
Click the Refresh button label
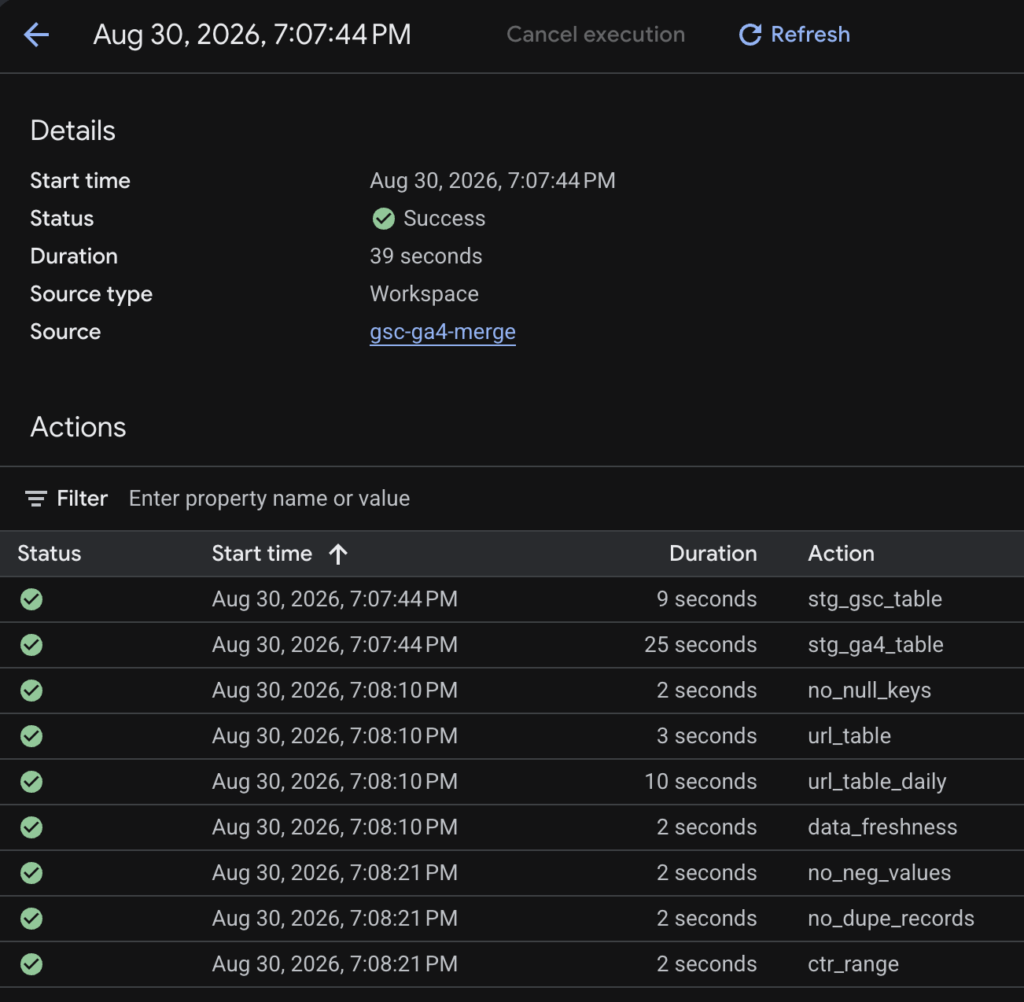(x=810, y=35)
